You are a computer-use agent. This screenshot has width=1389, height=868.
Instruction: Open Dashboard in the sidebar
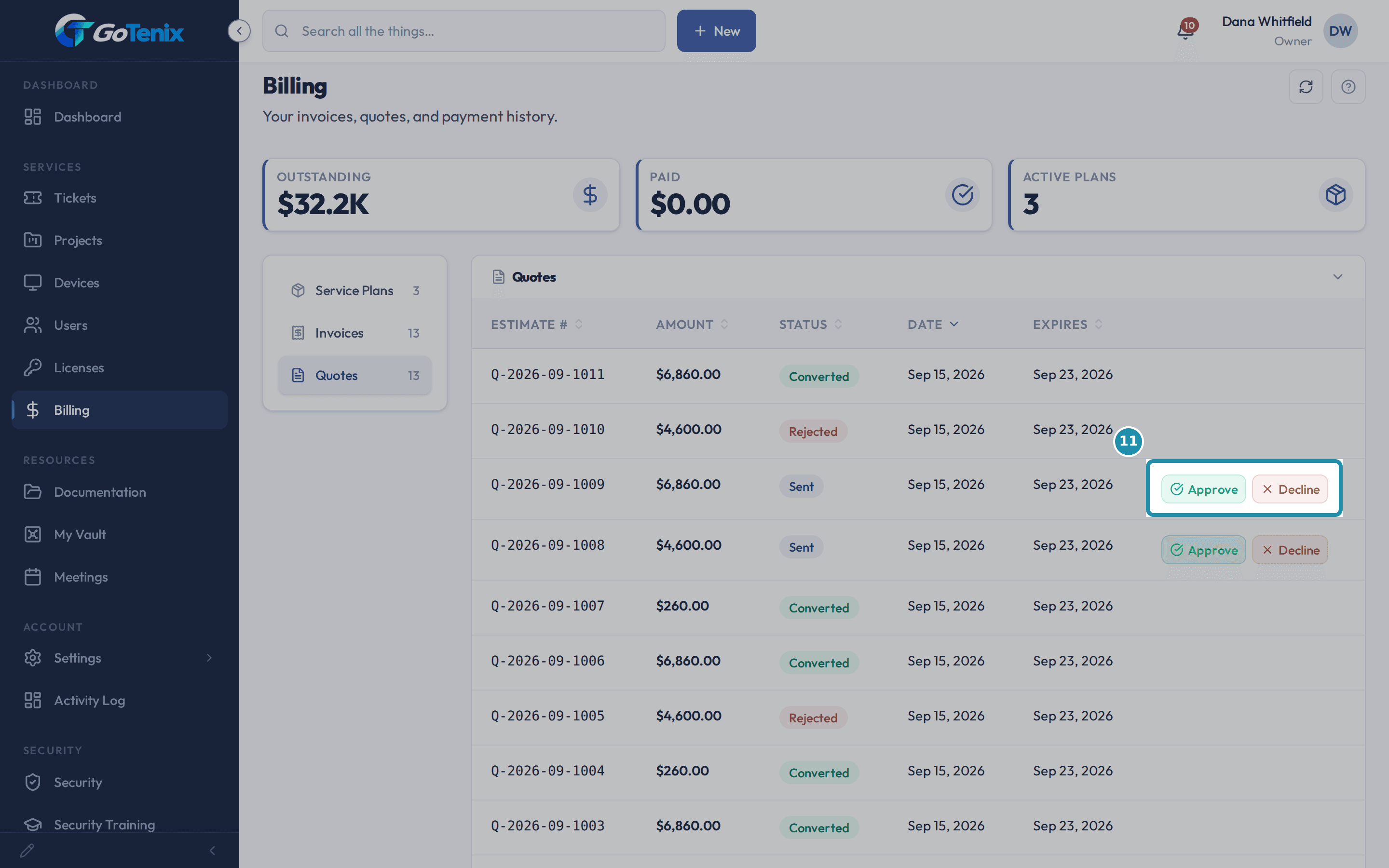pos(120,117)
